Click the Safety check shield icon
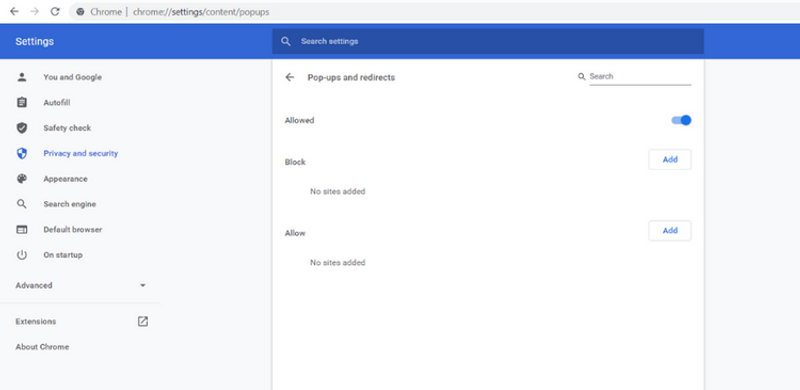The height and width of the screenshot is (390, 800). pyautogui.click(x=21, y=128)
